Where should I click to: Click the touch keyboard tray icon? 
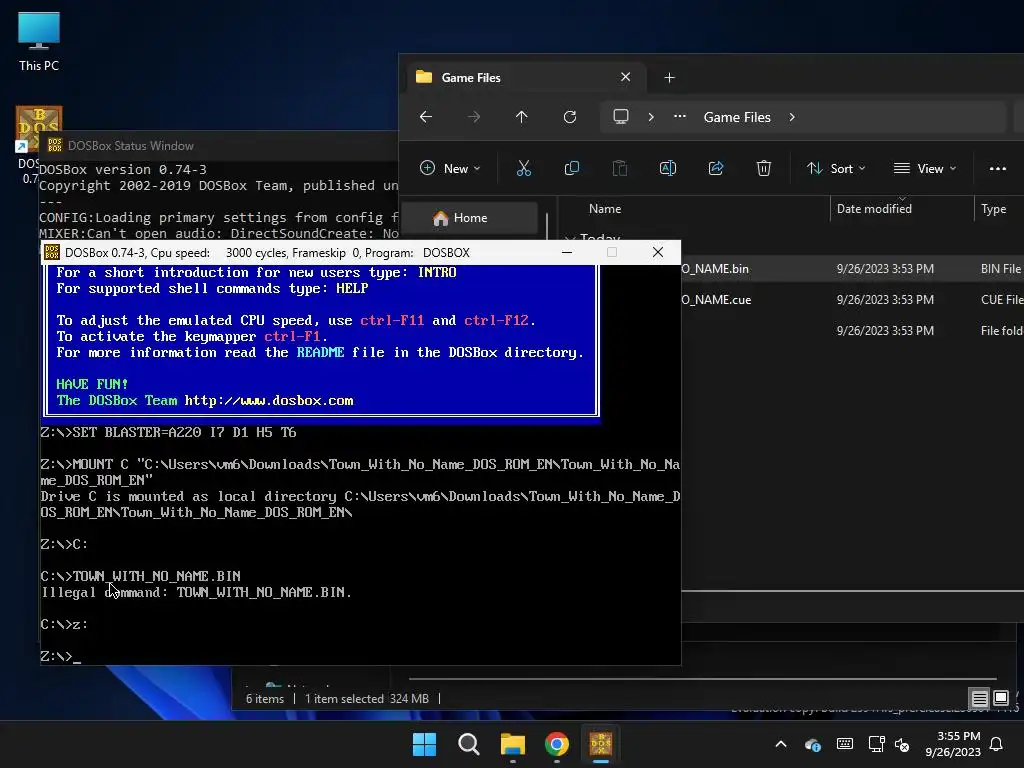844,744
